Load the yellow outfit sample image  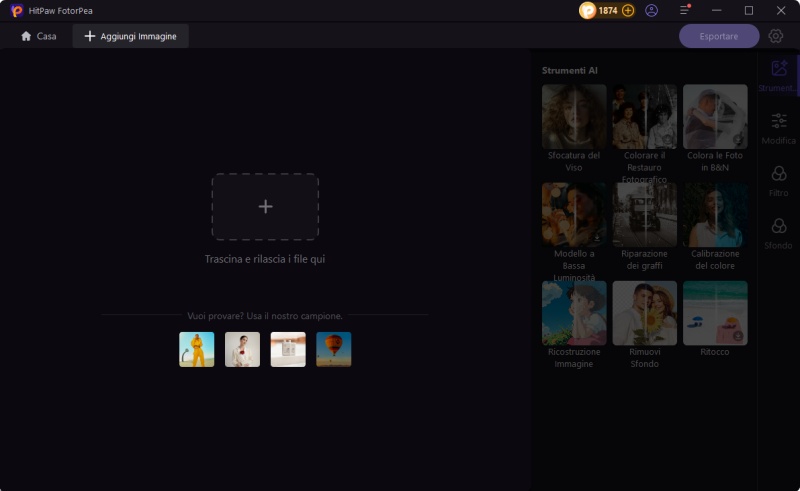pyautogui.click(x=197, y=349)
